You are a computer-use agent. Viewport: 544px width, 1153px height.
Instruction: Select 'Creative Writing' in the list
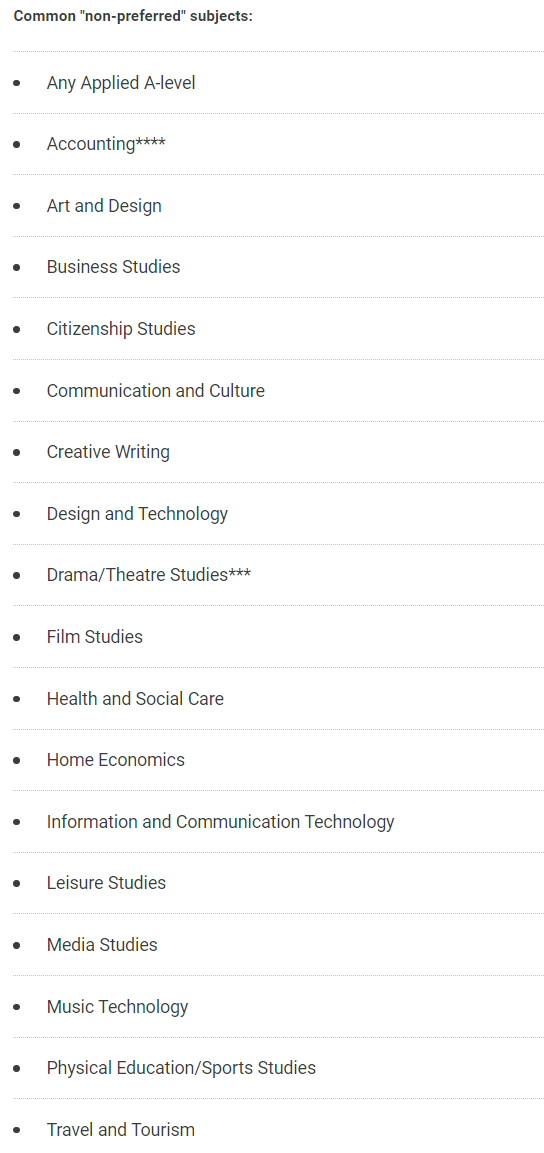108,452
